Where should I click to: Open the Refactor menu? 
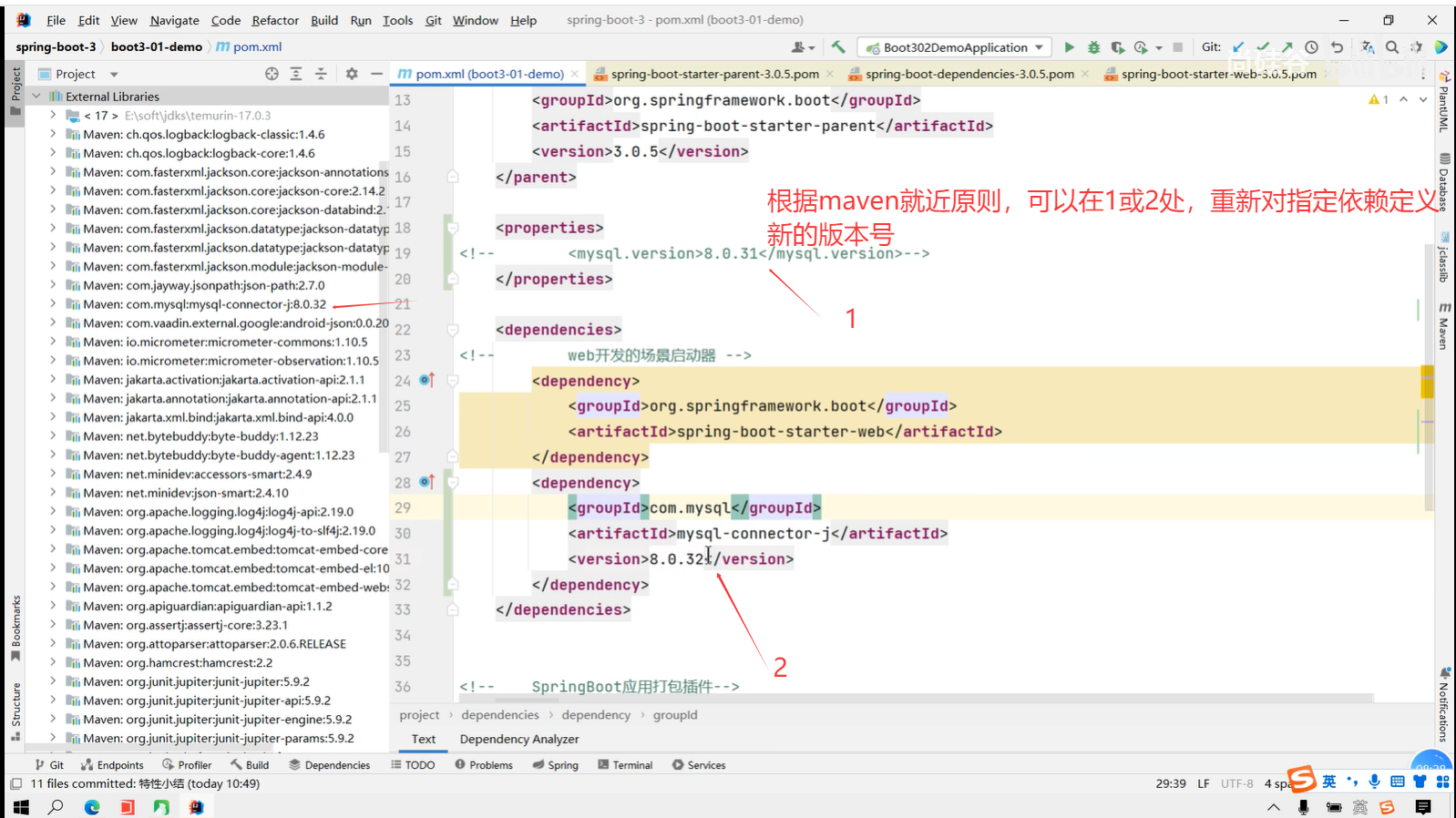pos(275,20)
